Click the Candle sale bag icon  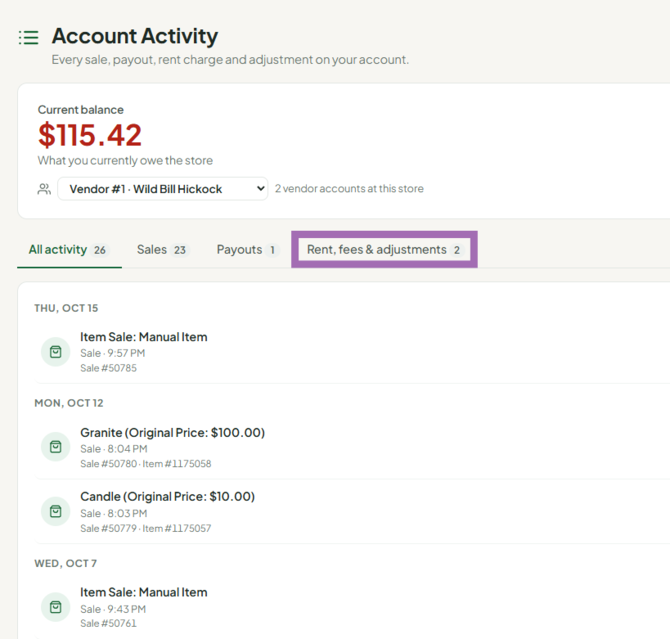point(56,511)
